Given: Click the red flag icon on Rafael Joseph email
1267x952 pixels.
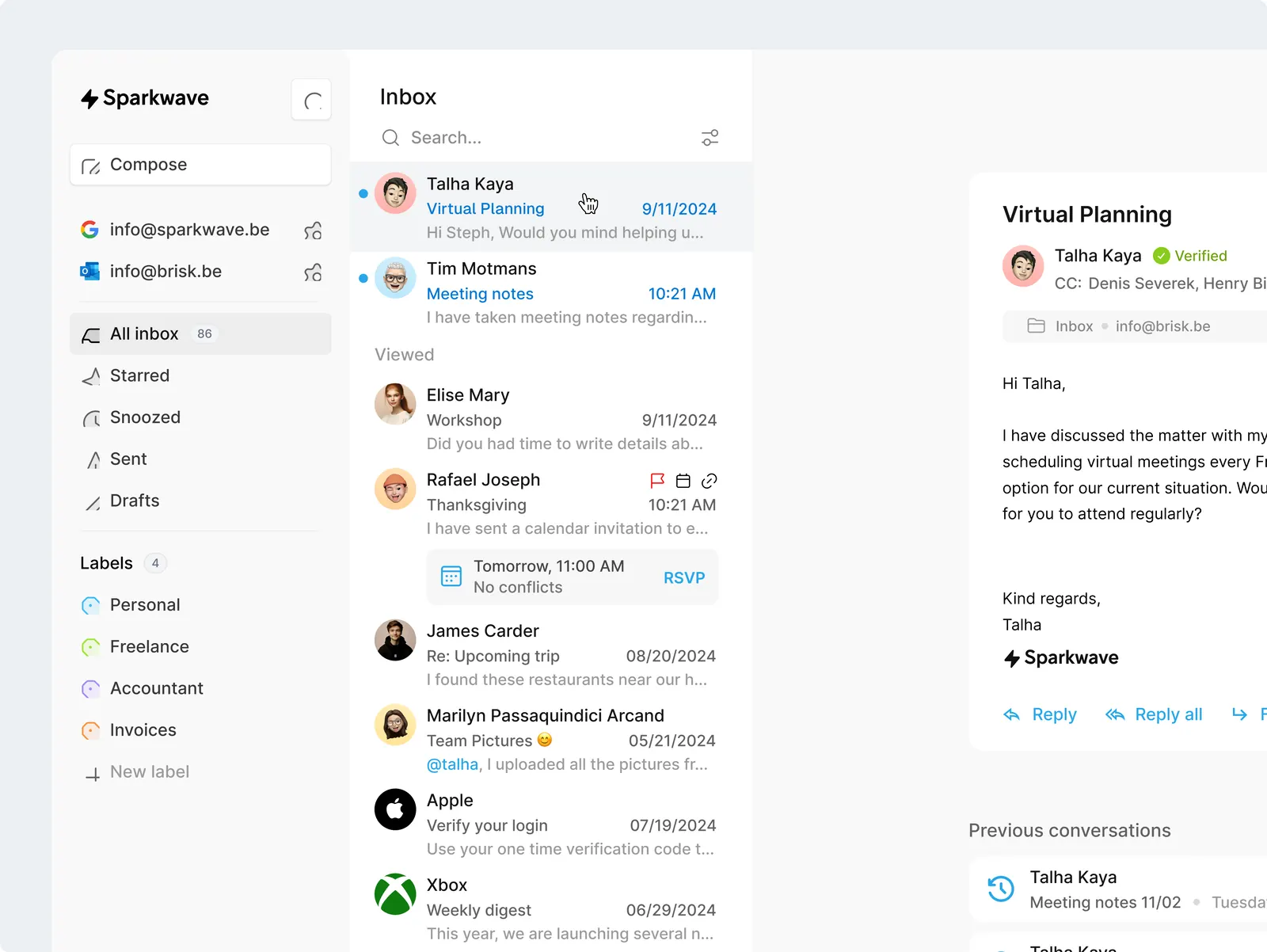Looking at the screenshot, I should click(x=657, y=481).
